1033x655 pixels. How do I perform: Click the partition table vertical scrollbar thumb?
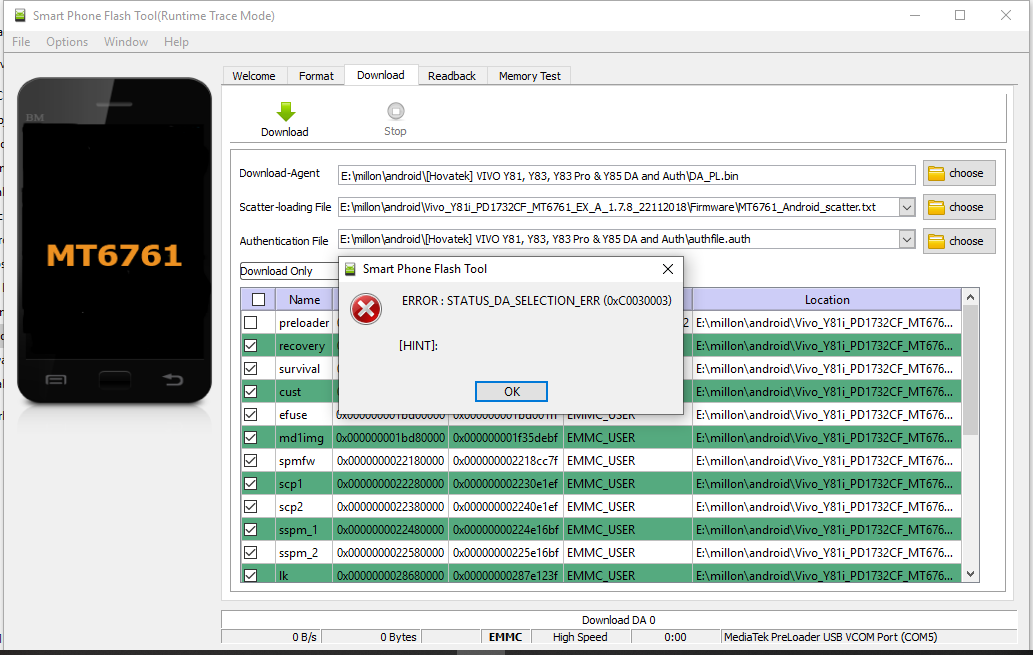[970, 370]
